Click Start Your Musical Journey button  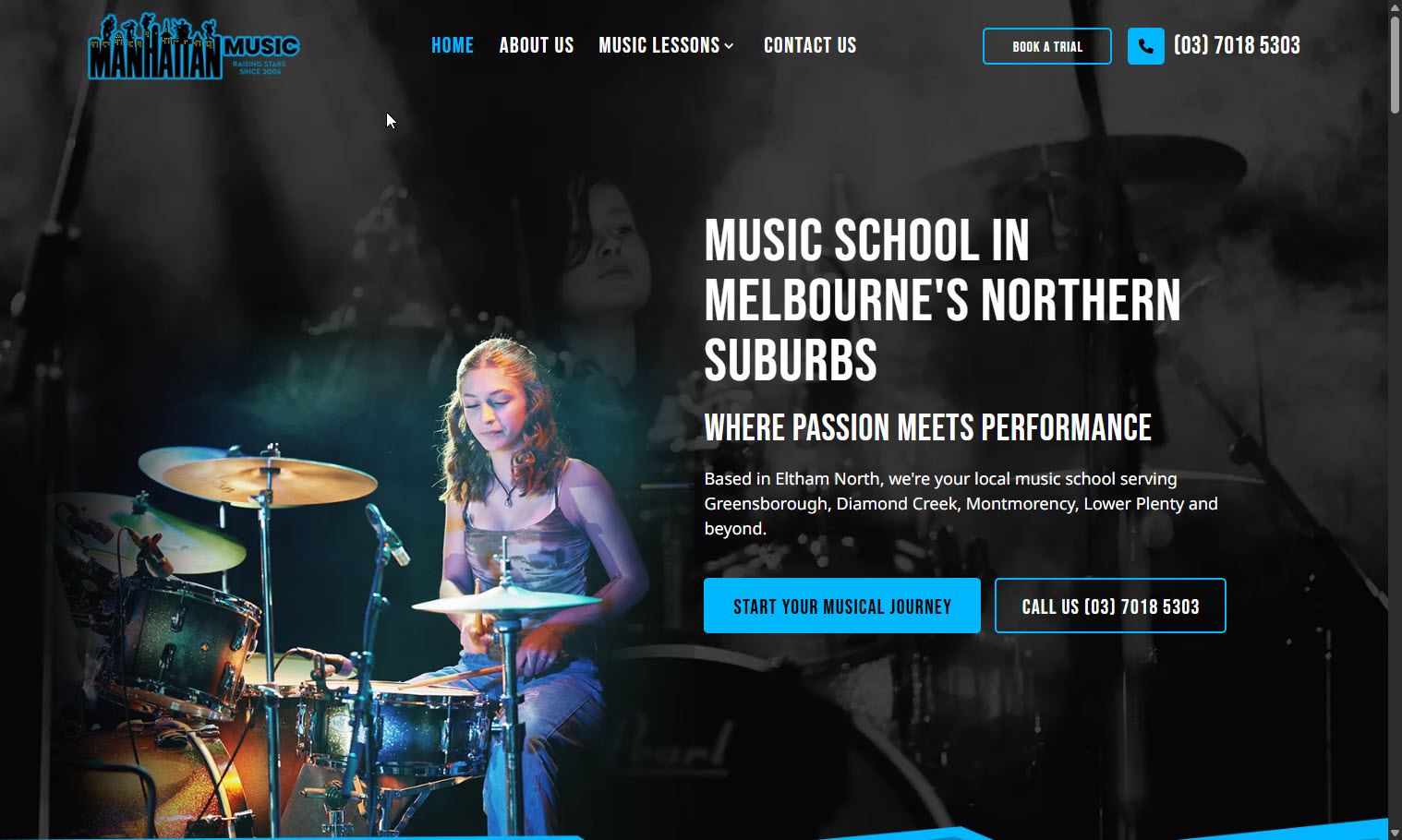pos(842,606)
